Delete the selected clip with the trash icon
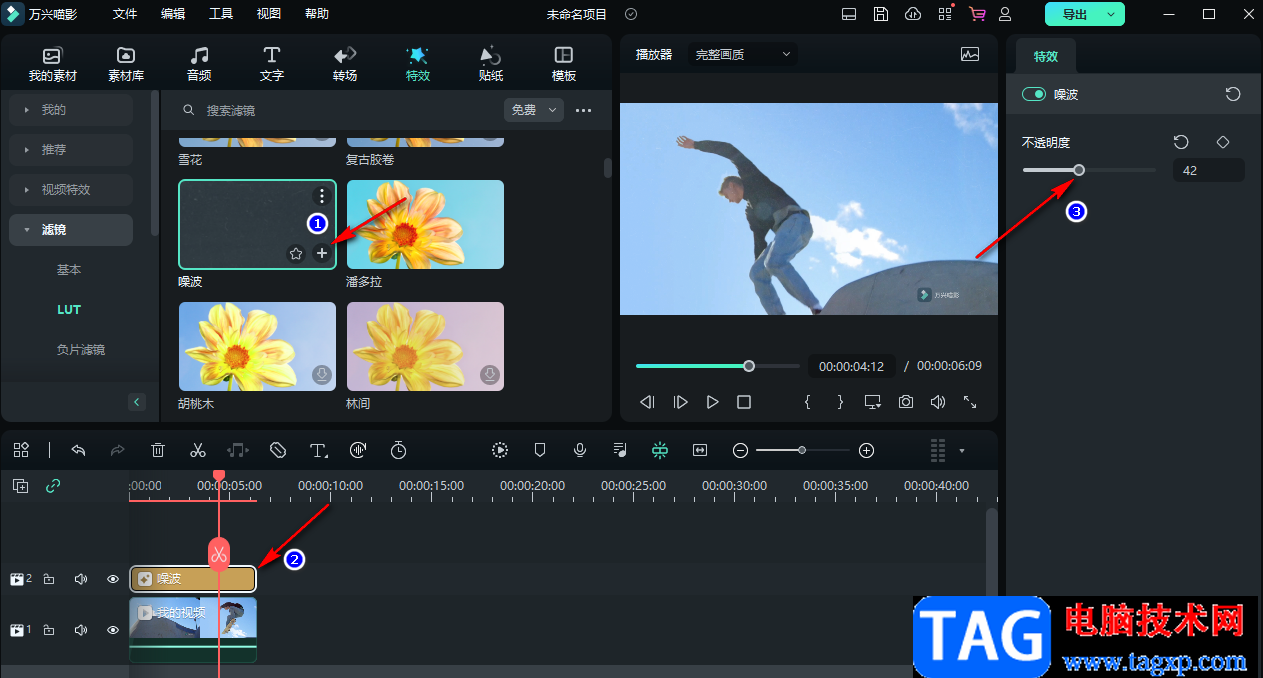Viewport: 1263px width, 678px height. pos(158,451)
